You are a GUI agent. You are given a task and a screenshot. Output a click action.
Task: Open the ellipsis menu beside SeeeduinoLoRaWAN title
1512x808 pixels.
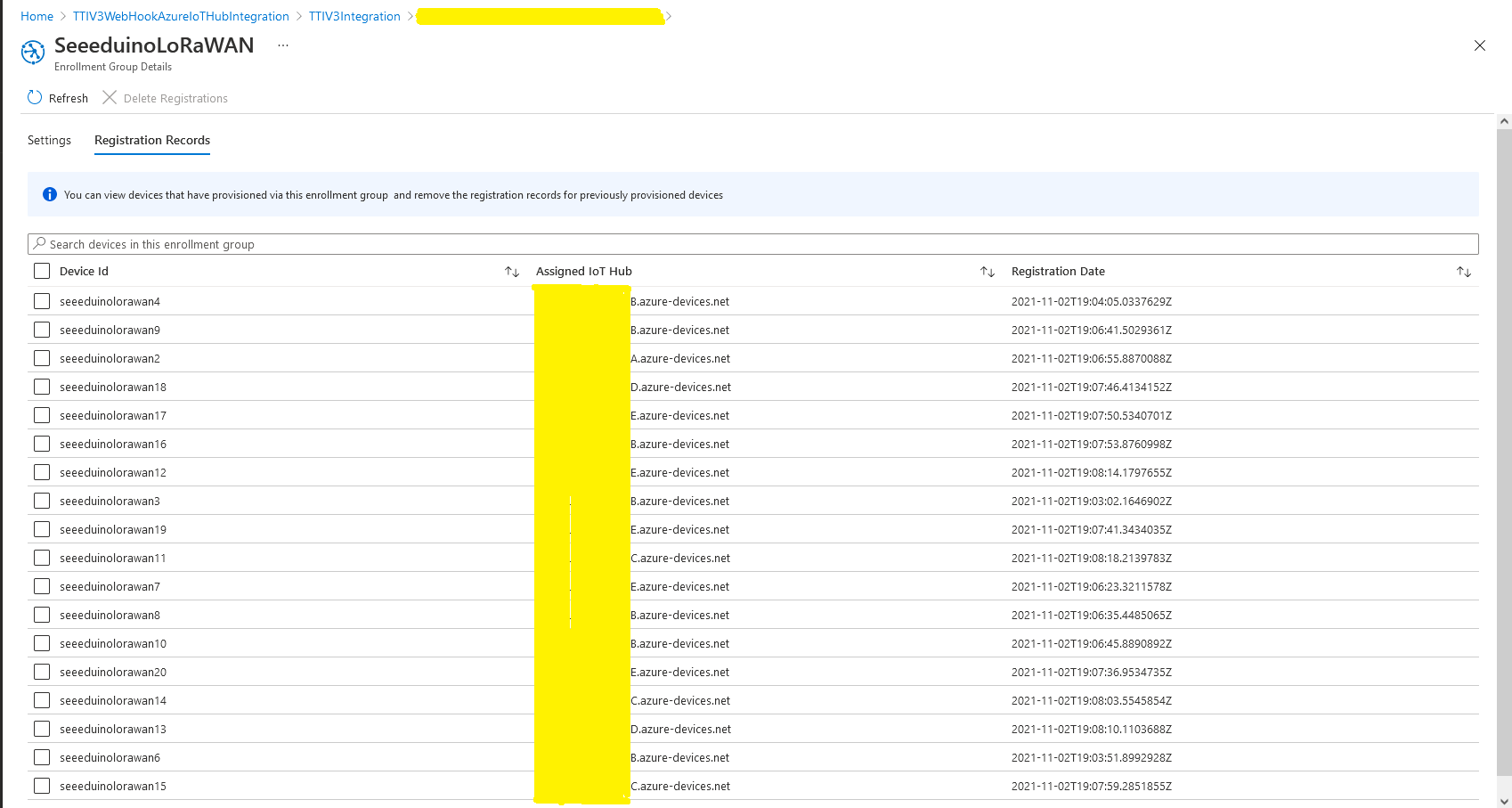(283, 45)
